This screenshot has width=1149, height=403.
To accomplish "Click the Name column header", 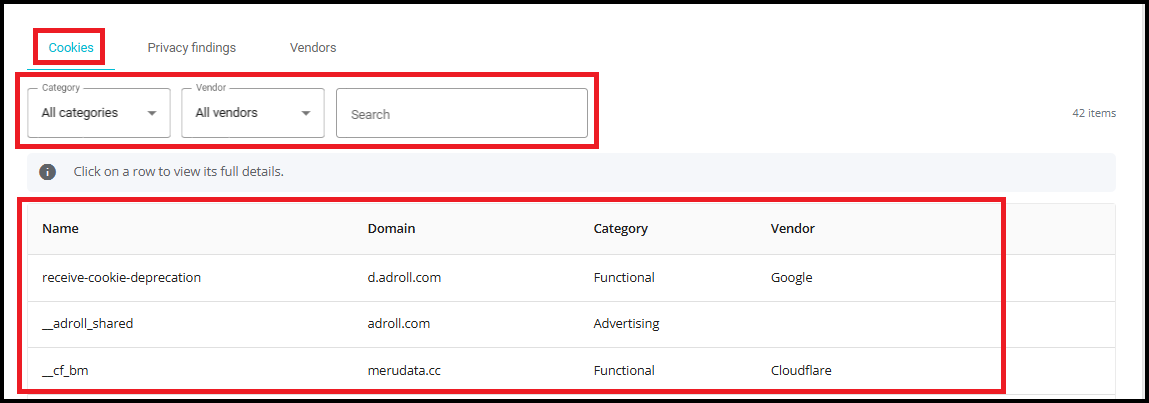I will click(60, 229).
